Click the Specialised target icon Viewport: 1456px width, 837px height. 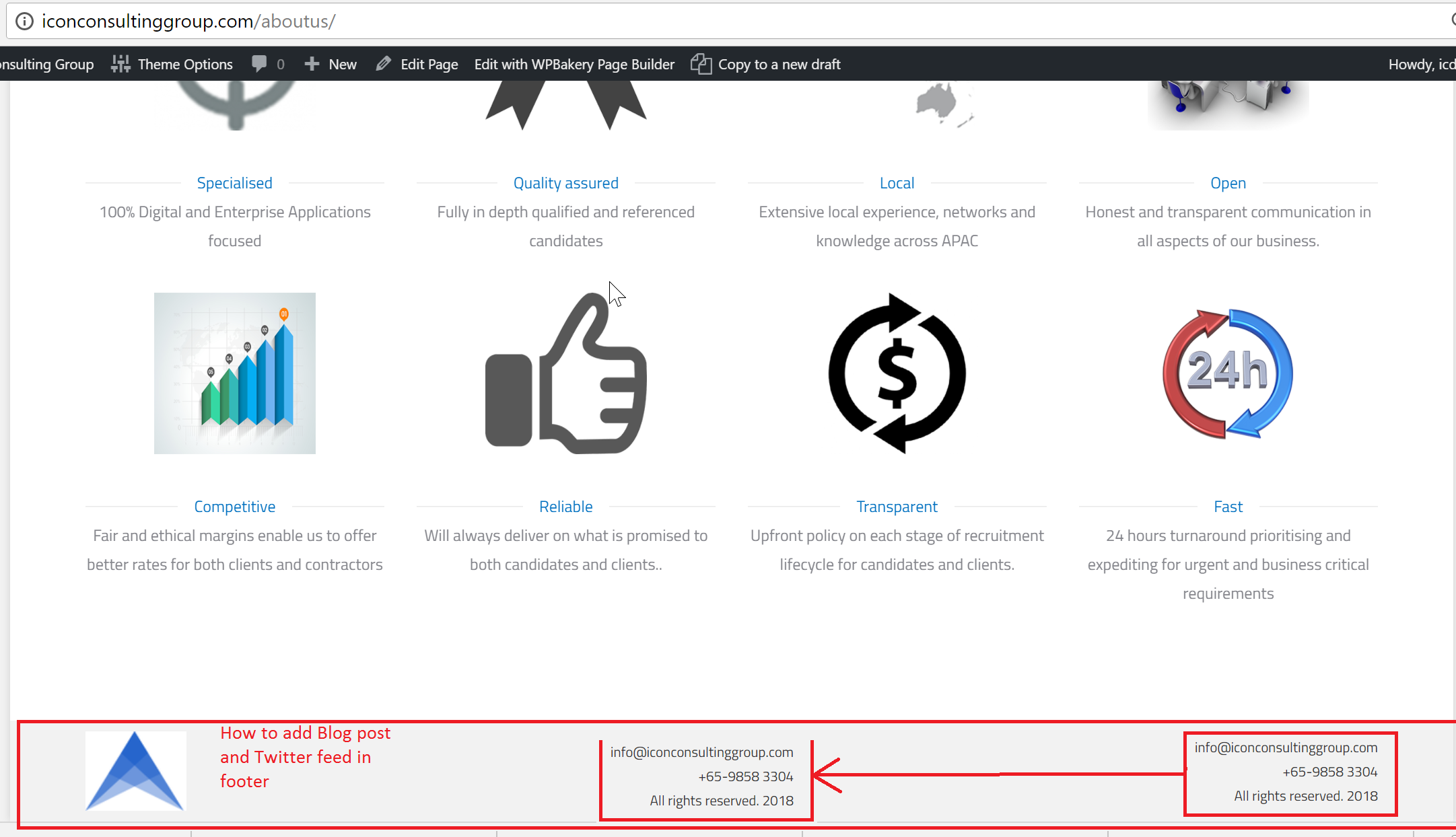234,106
